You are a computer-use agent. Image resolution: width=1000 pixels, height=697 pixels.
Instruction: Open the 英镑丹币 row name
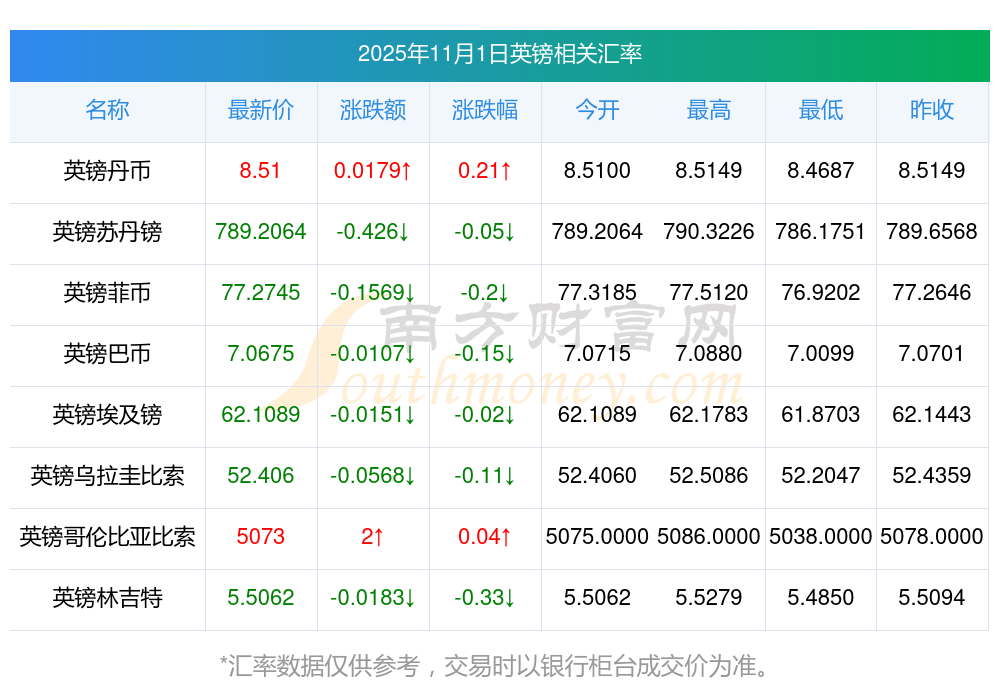tap(107, 171)
